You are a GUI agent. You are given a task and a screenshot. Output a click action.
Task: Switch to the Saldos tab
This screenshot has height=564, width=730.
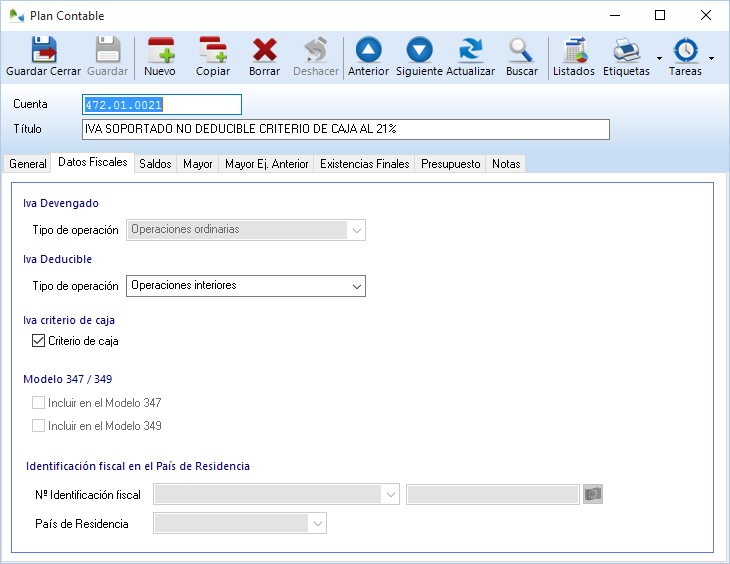point(155,164)
